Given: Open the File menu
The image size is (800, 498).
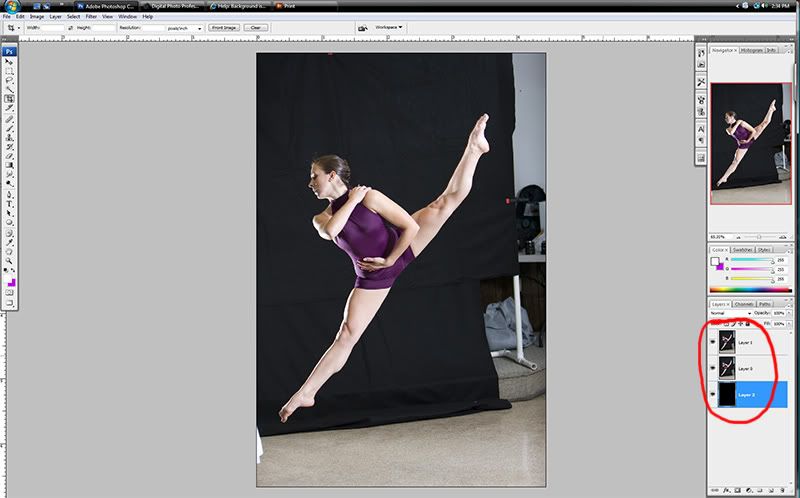Looking at the screenshot, I should click(x=7, y=16).
